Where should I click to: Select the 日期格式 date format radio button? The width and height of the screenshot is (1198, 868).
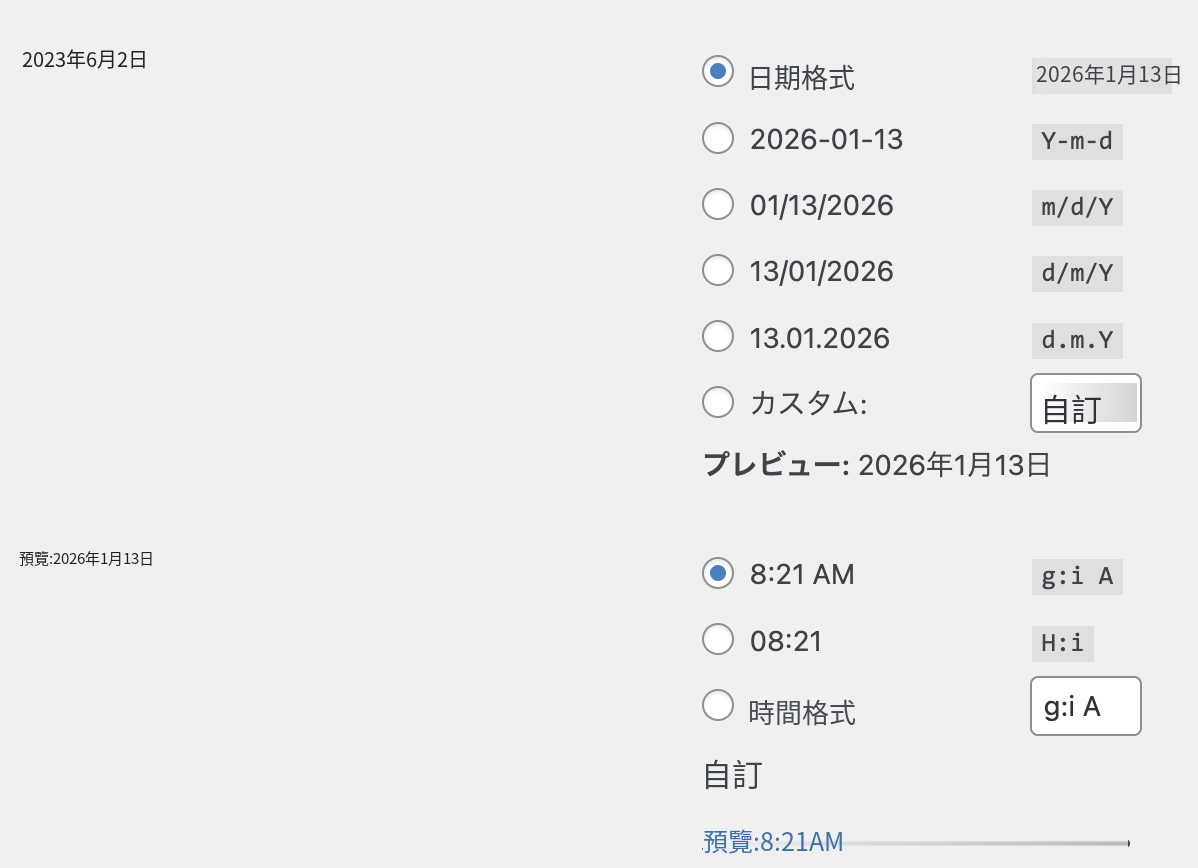[x=717, y=72]
